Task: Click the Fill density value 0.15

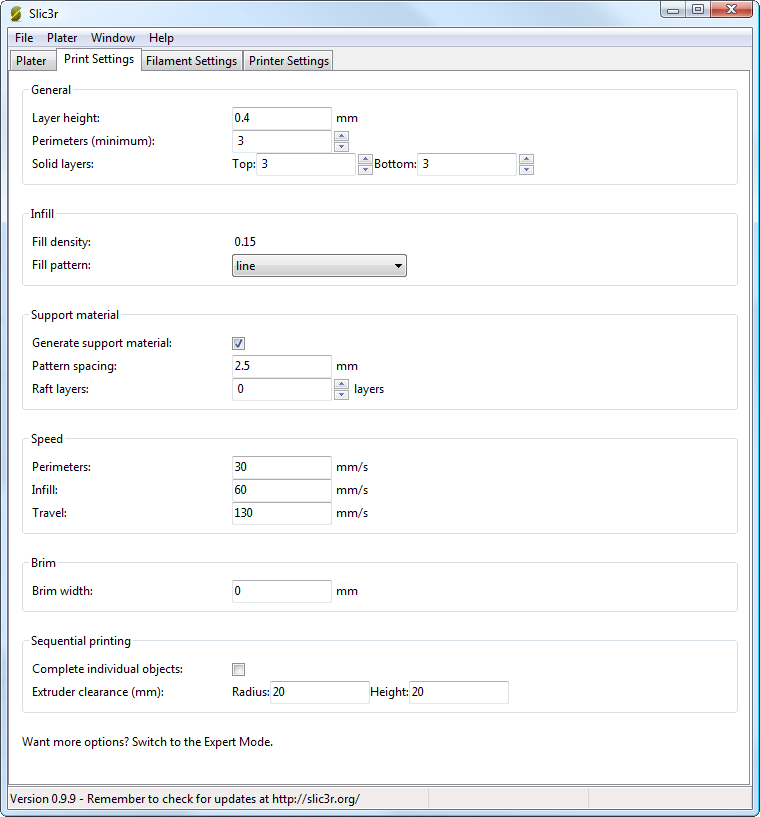Action: (245, 242)
